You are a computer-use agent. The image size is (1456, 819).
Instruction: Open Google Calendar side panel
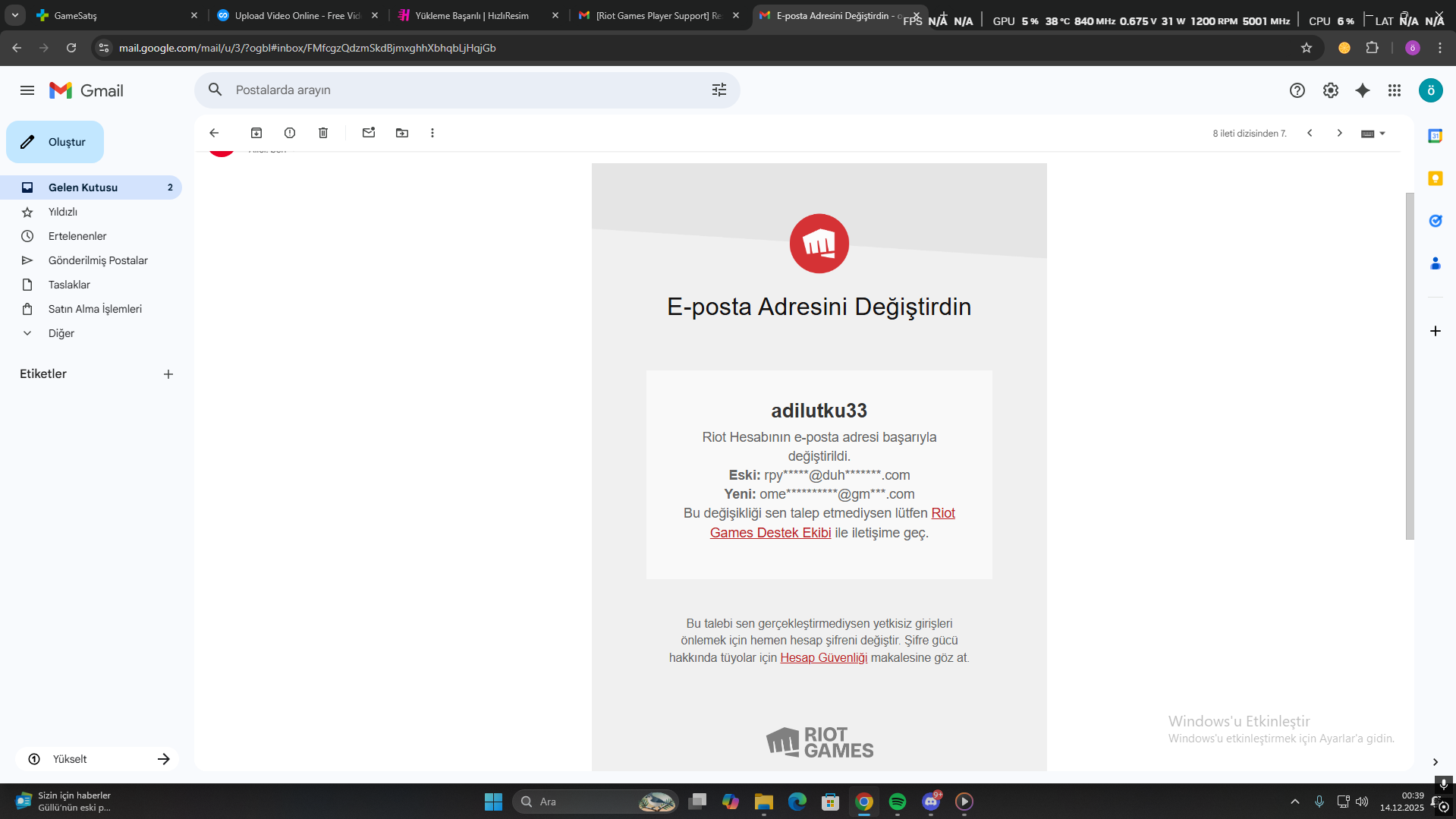[x=1436, y=136]
